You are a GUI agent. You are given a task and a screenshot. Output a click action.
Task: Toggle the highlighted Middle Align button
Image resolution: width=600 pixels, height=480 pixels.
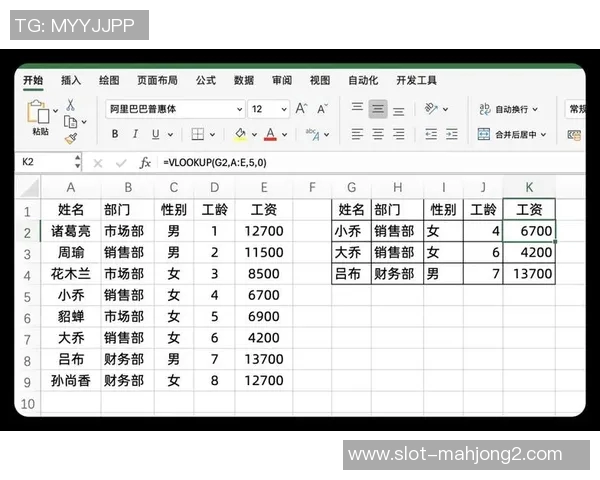tap(378, 109)
